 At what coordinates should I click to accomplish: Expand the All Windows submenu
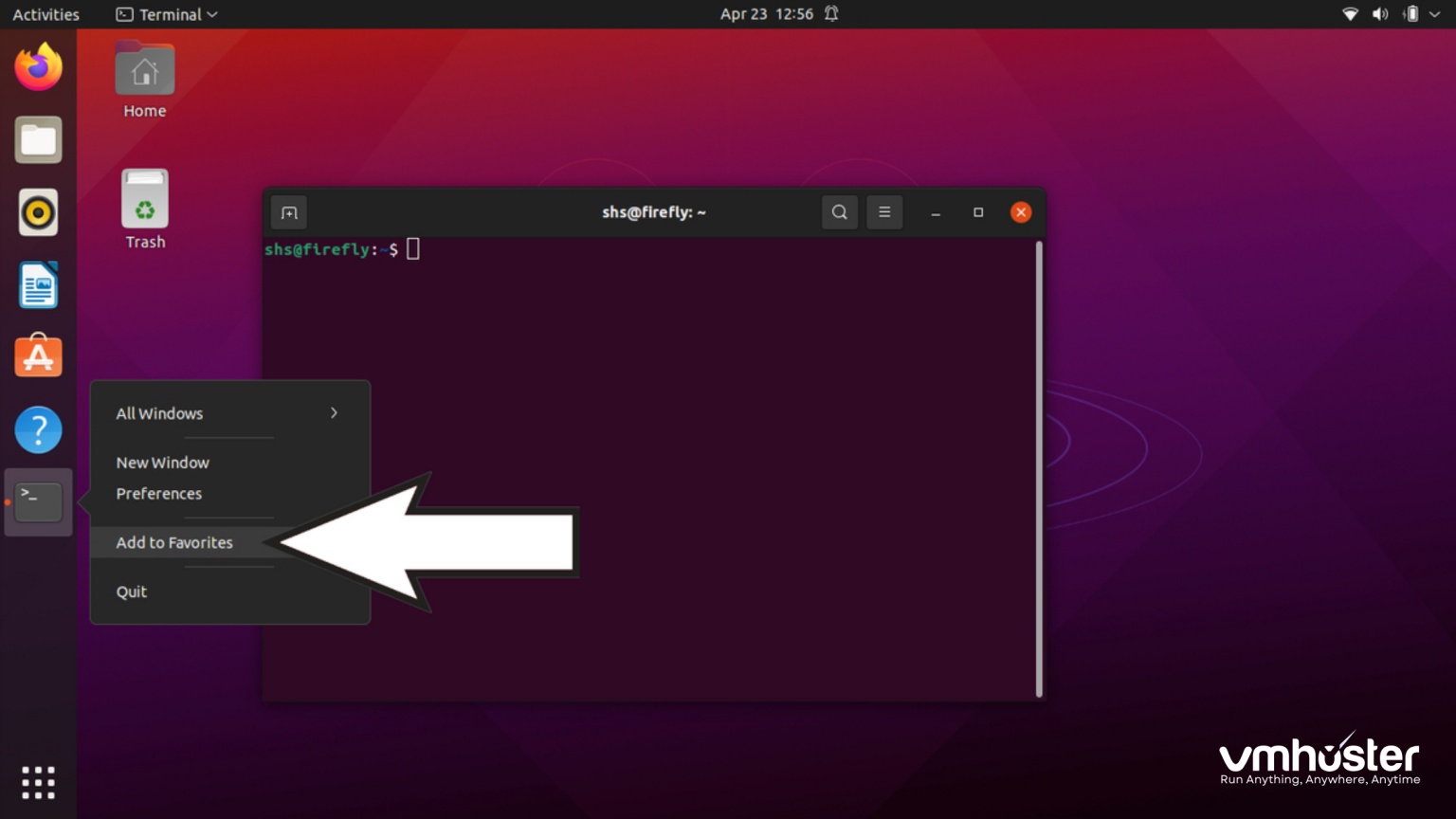227,413
